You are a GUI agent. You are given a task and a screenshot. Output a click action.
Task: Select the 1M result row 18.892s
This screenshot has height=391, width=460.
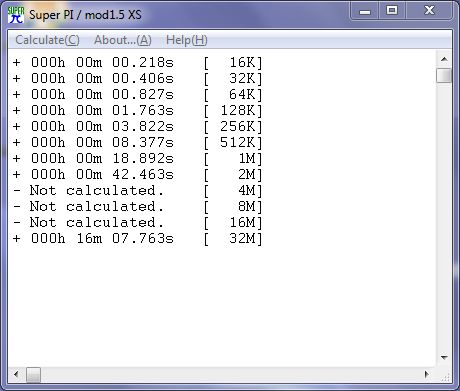point(138,158)
